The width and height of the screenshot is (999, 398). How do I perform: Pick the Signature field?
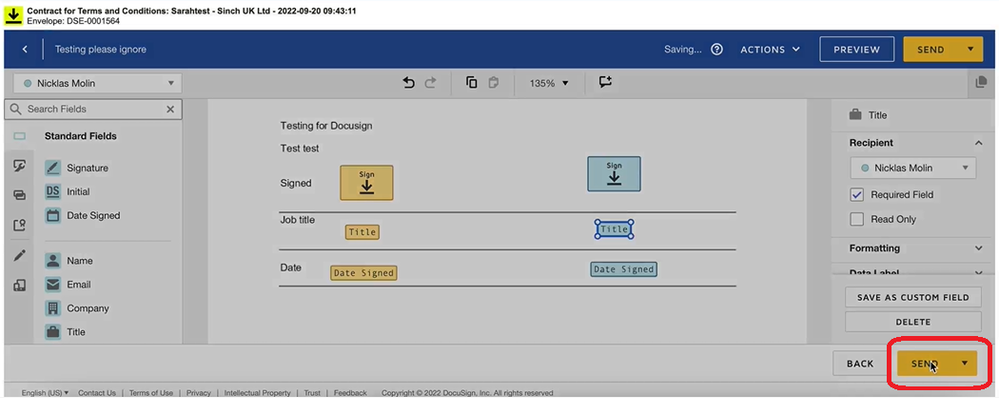(76, 168)
